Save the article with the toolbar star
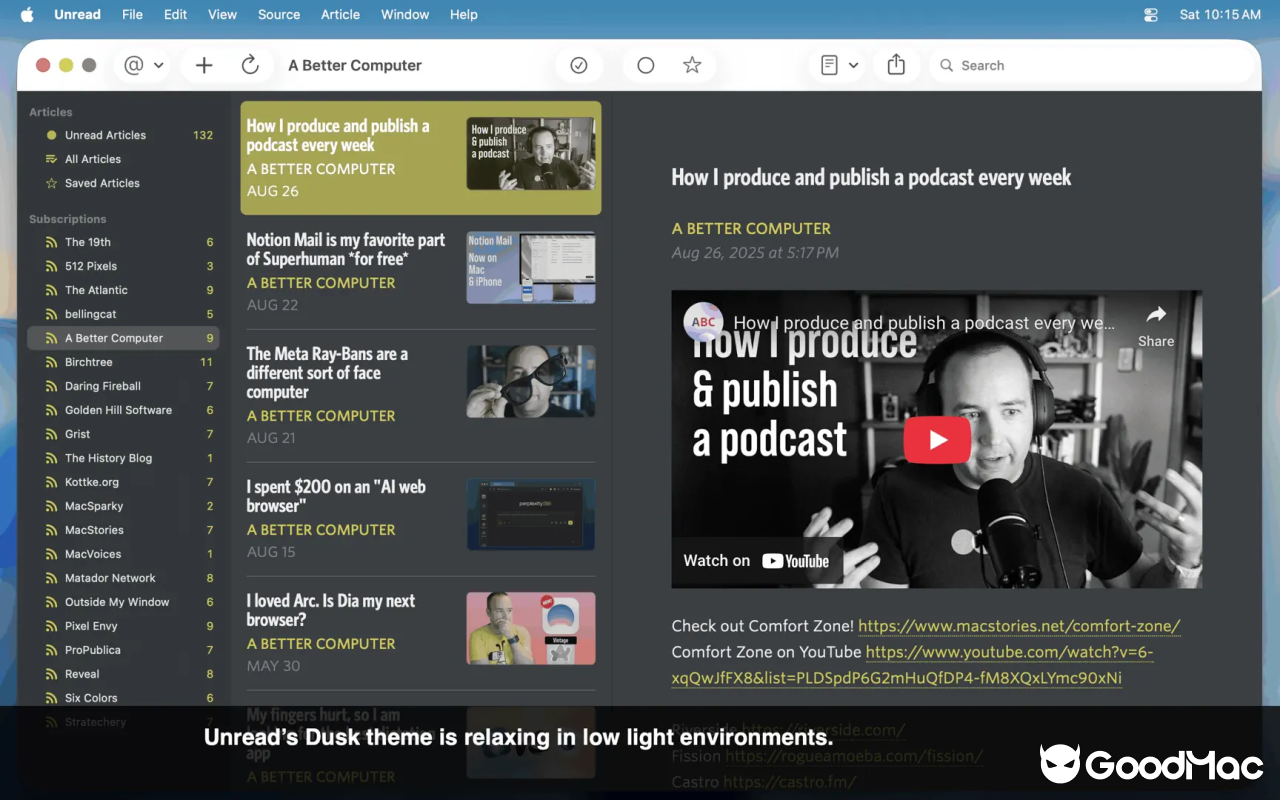 click(692, 65)
